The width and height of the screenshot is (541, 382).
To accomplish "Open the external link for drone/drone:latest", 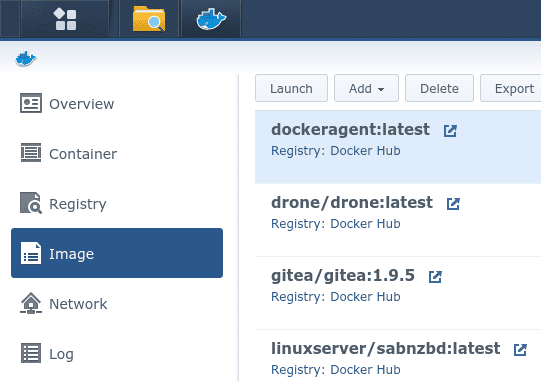I will tap(453, 204).
